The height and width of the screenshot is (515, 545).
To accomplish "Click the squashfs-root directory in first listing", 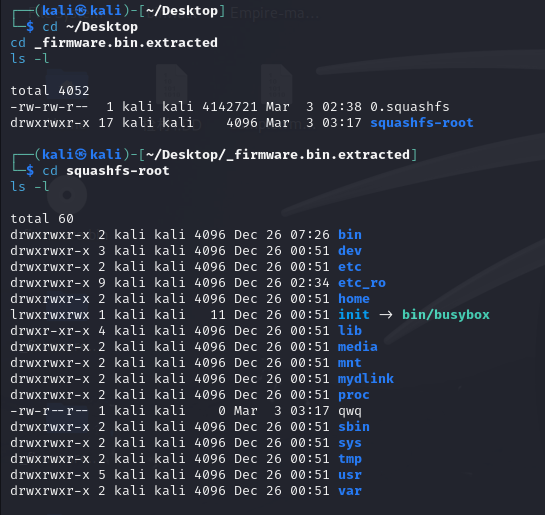I will point(422,123).
